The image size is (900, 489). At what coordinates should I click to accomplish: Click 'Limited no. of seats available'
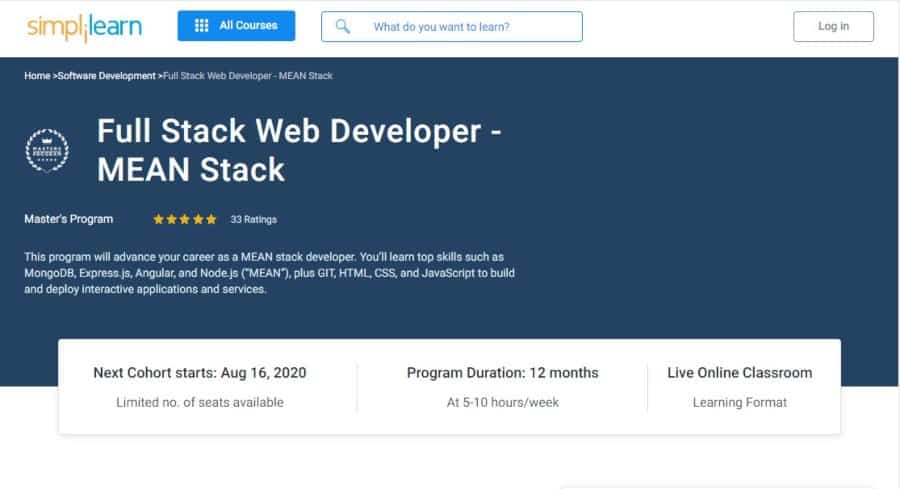(200, 402)
